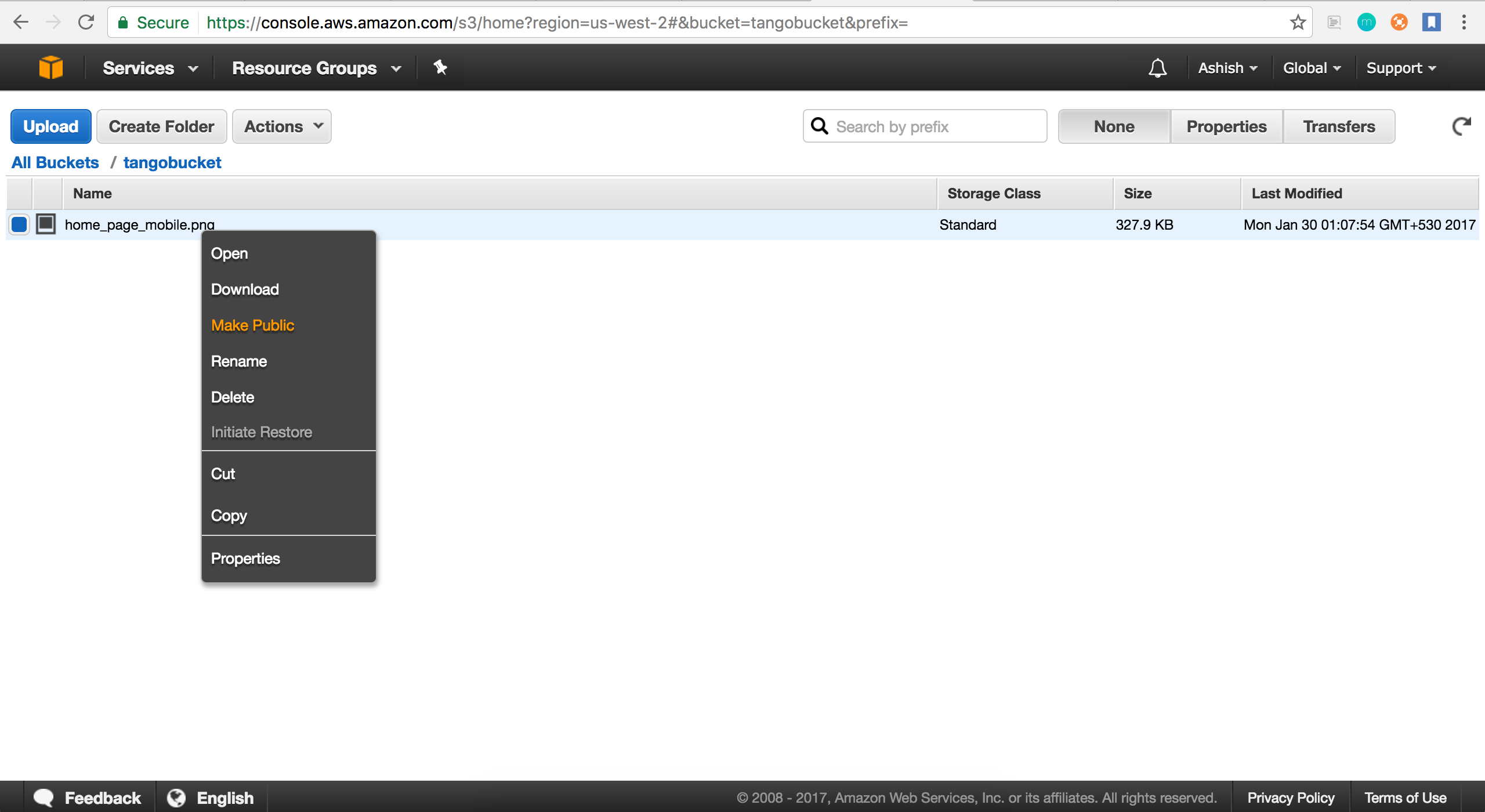Click the Feedback speech bubble icon

click(44, 797)
